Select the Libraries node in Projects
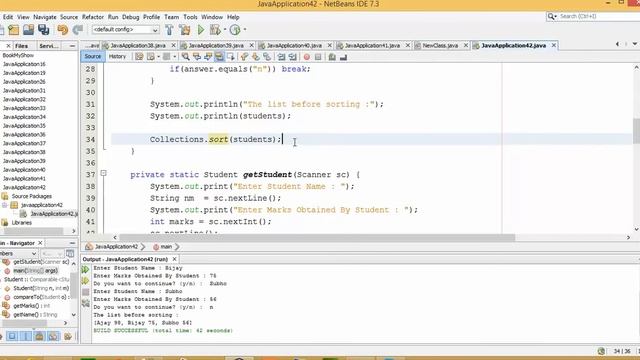 coord(22,222)
